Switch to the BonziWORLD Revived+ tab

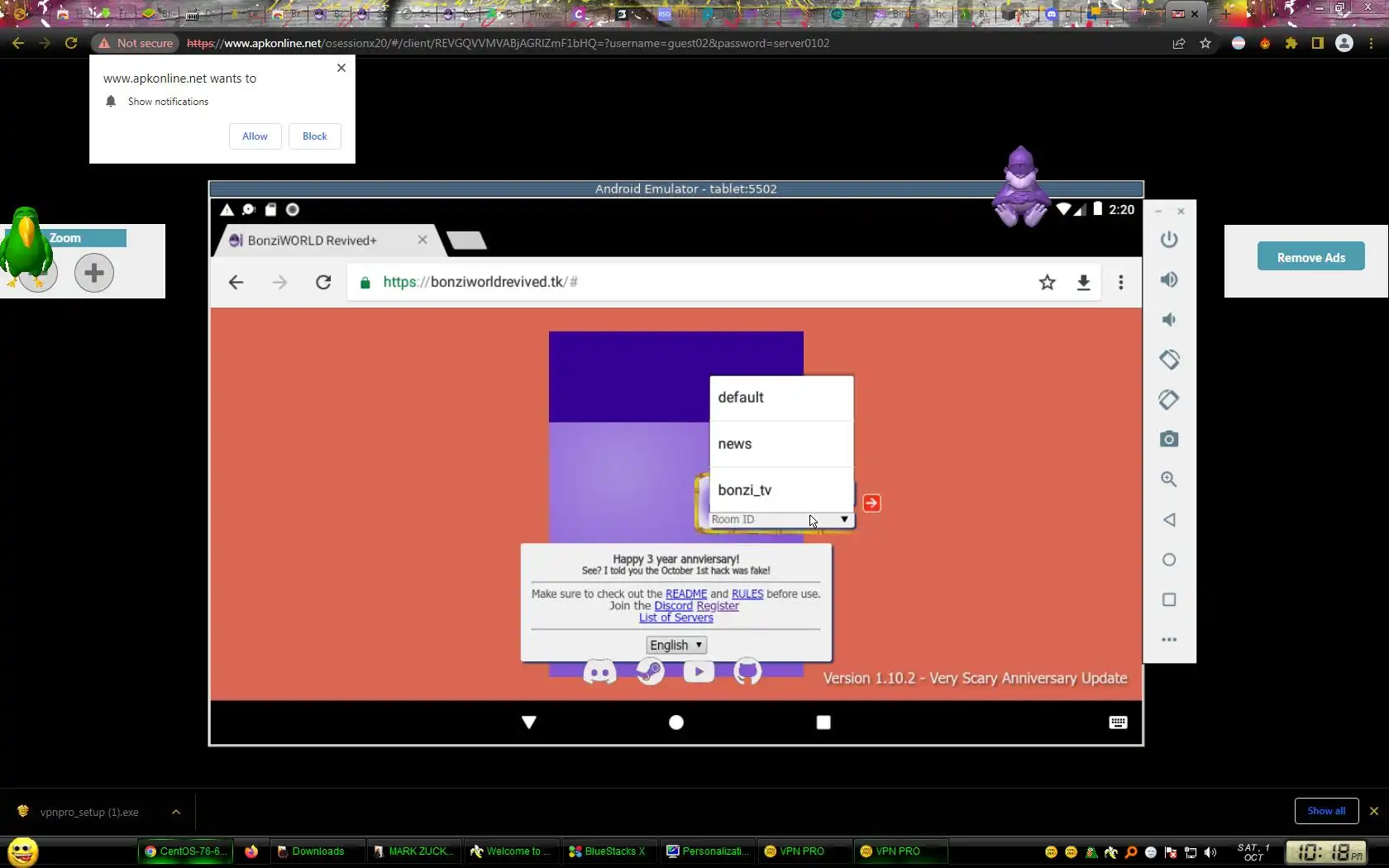(x=327, y=241)
